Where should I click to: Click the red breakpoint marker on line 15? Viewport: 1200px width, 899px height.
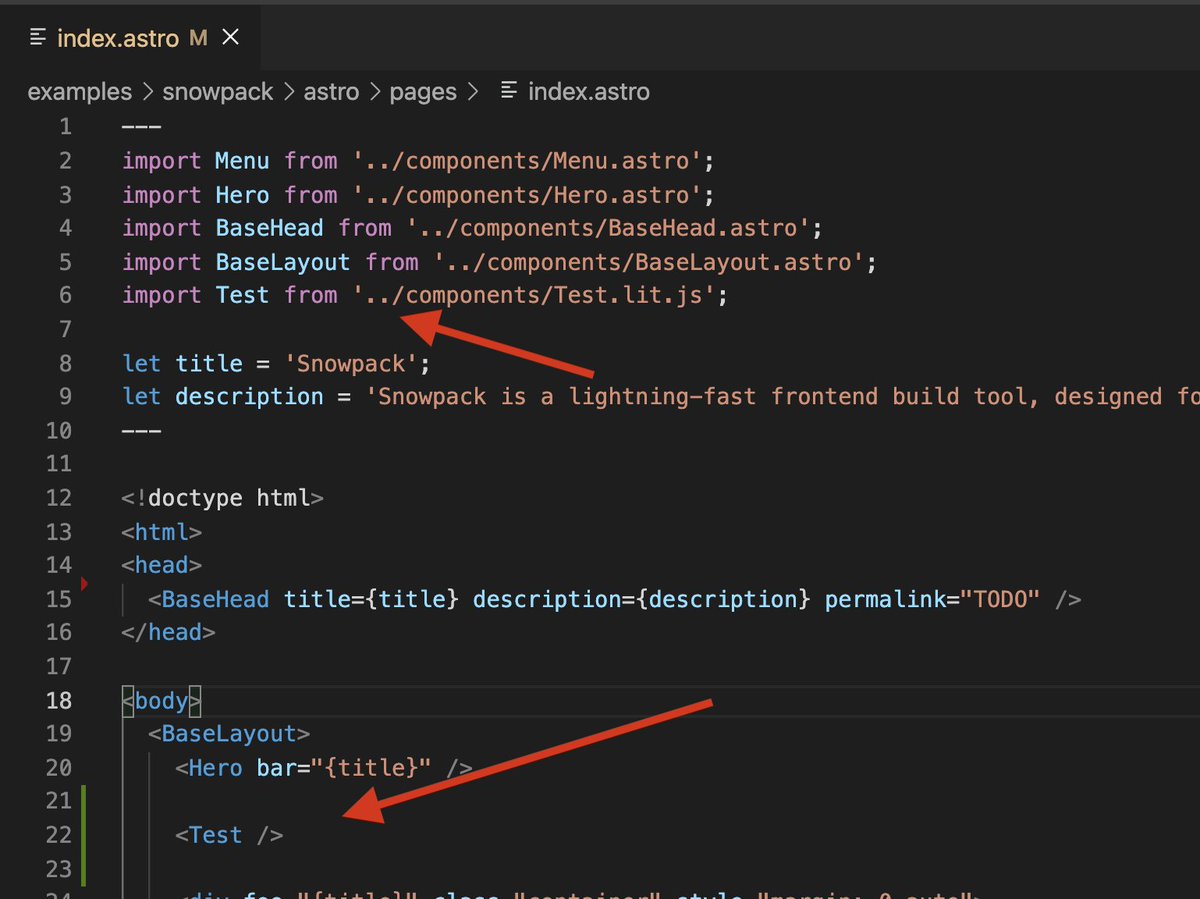[84, 585]
